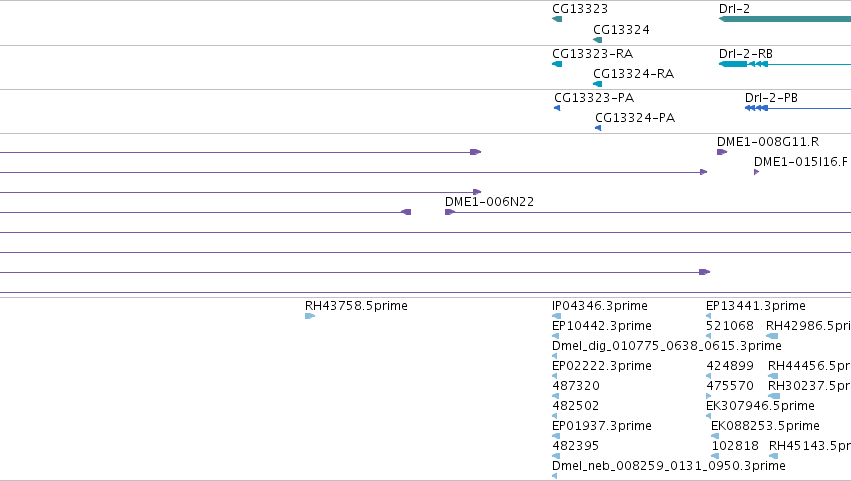Select the DME1-015I16.F label

(x=801, y=161)
